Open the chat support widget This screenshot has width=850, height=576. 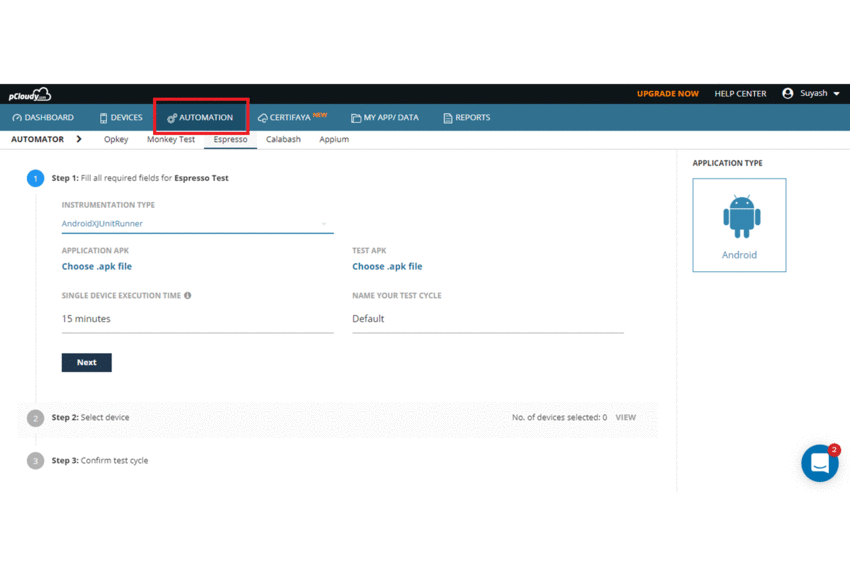(x=820, y=463)
